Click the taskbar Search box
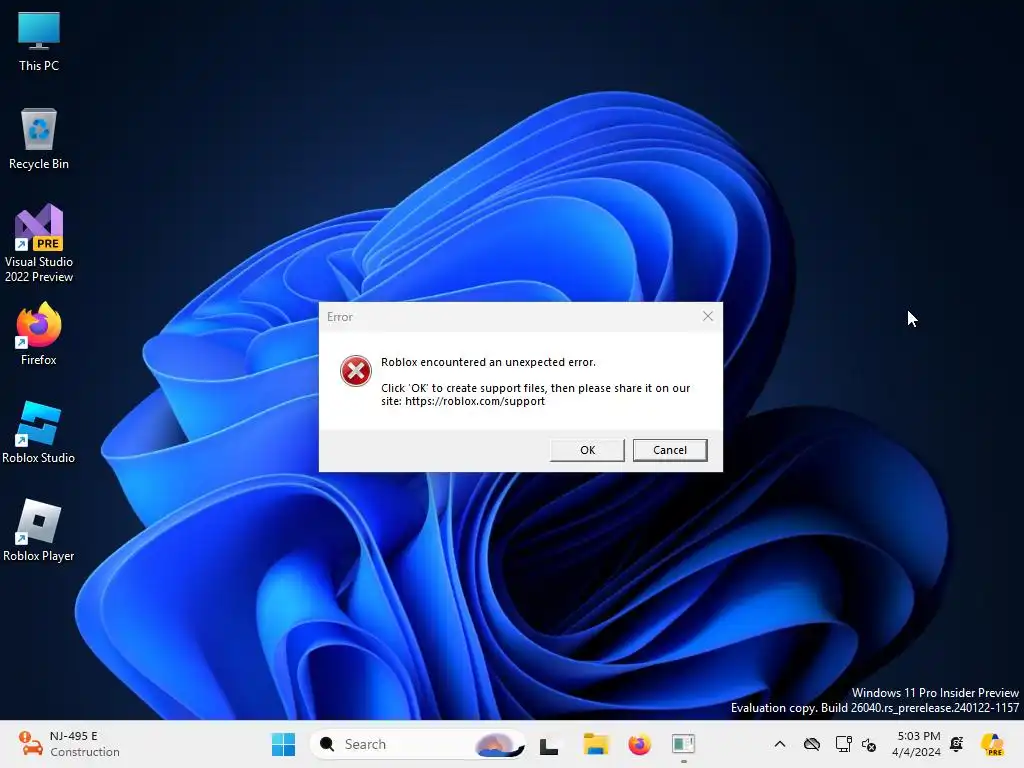This screenshot has height=768, width=1024. (x=417, y=744)
